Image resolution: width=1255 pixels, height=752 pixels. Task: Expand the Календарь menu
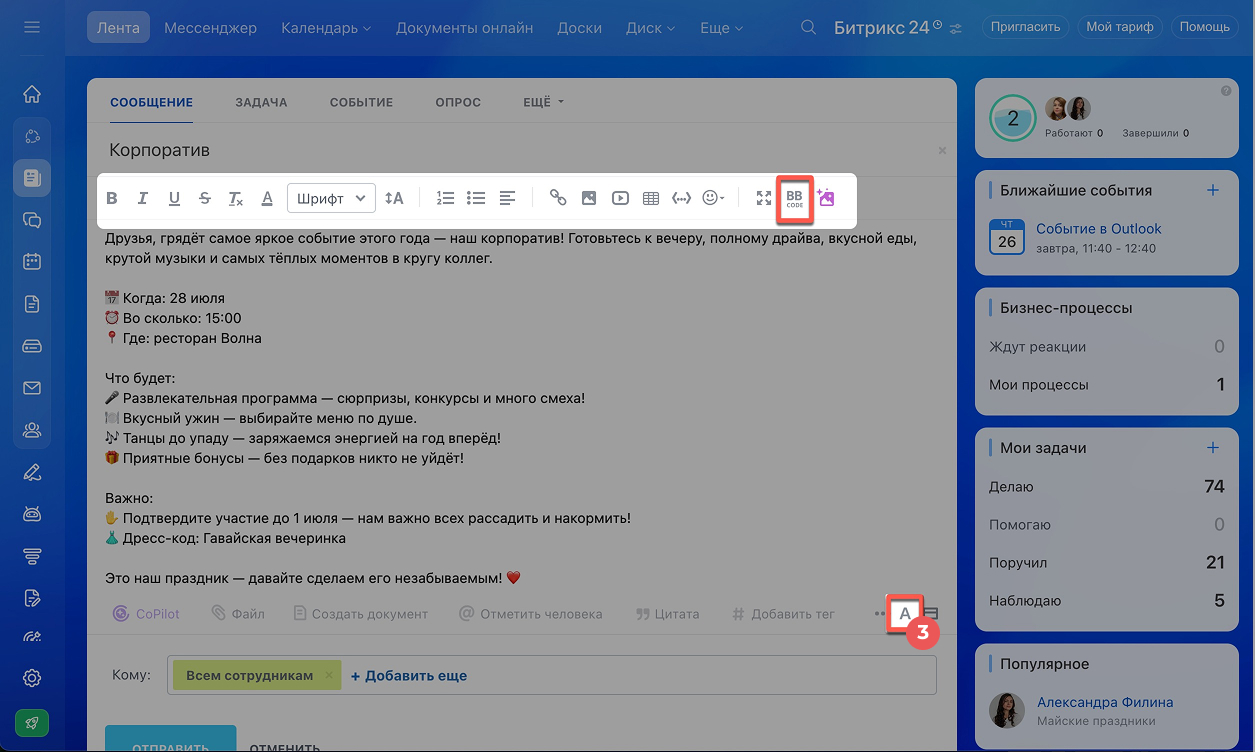pyautogui.click(x=326, y=27)
